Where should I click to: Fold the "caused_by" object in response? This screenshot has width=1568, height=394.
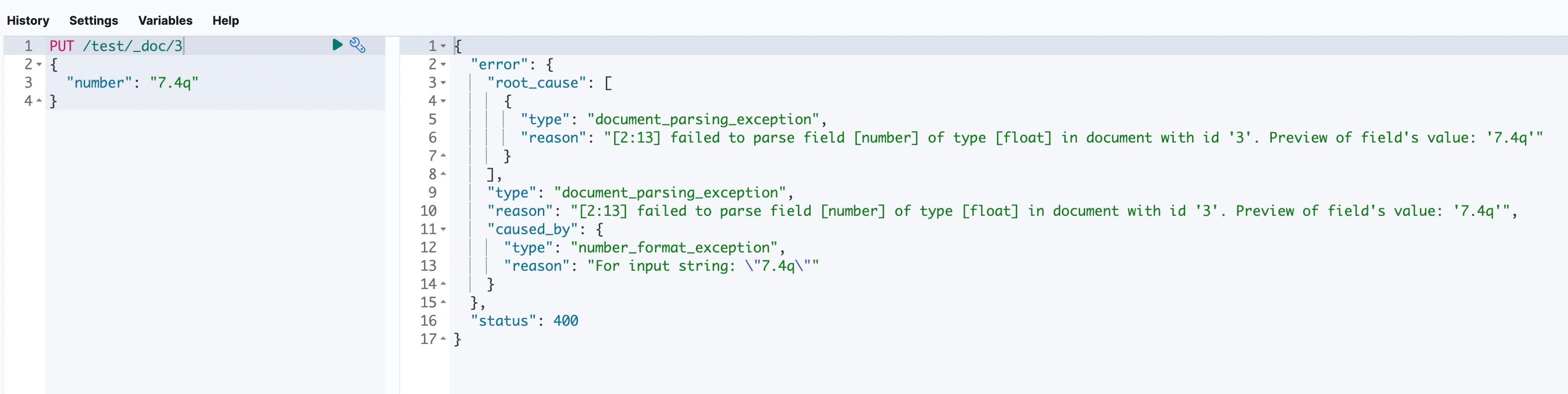[x=443, y=229]
